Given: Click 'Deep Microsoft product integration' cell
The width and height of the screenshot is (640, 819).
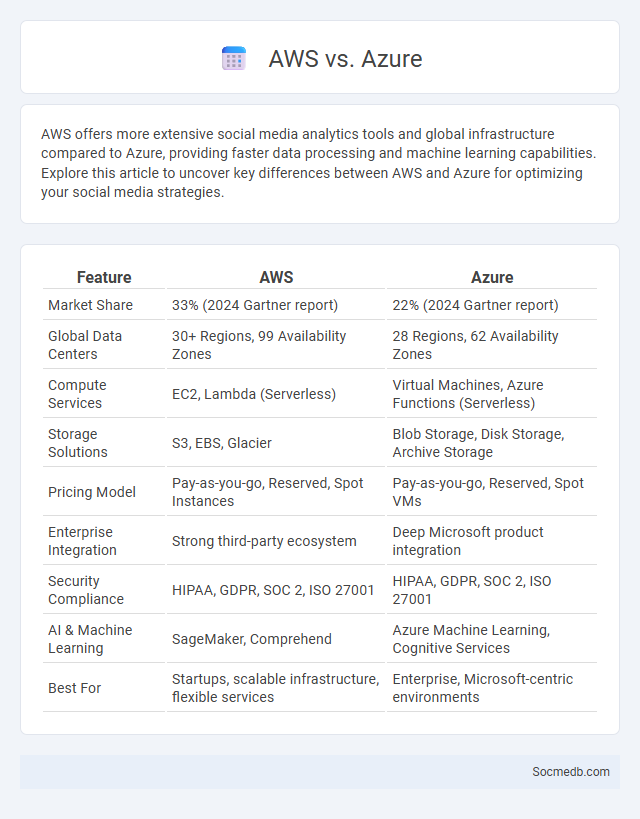Looking at the screenshot, I should click(x=468, y=541).
